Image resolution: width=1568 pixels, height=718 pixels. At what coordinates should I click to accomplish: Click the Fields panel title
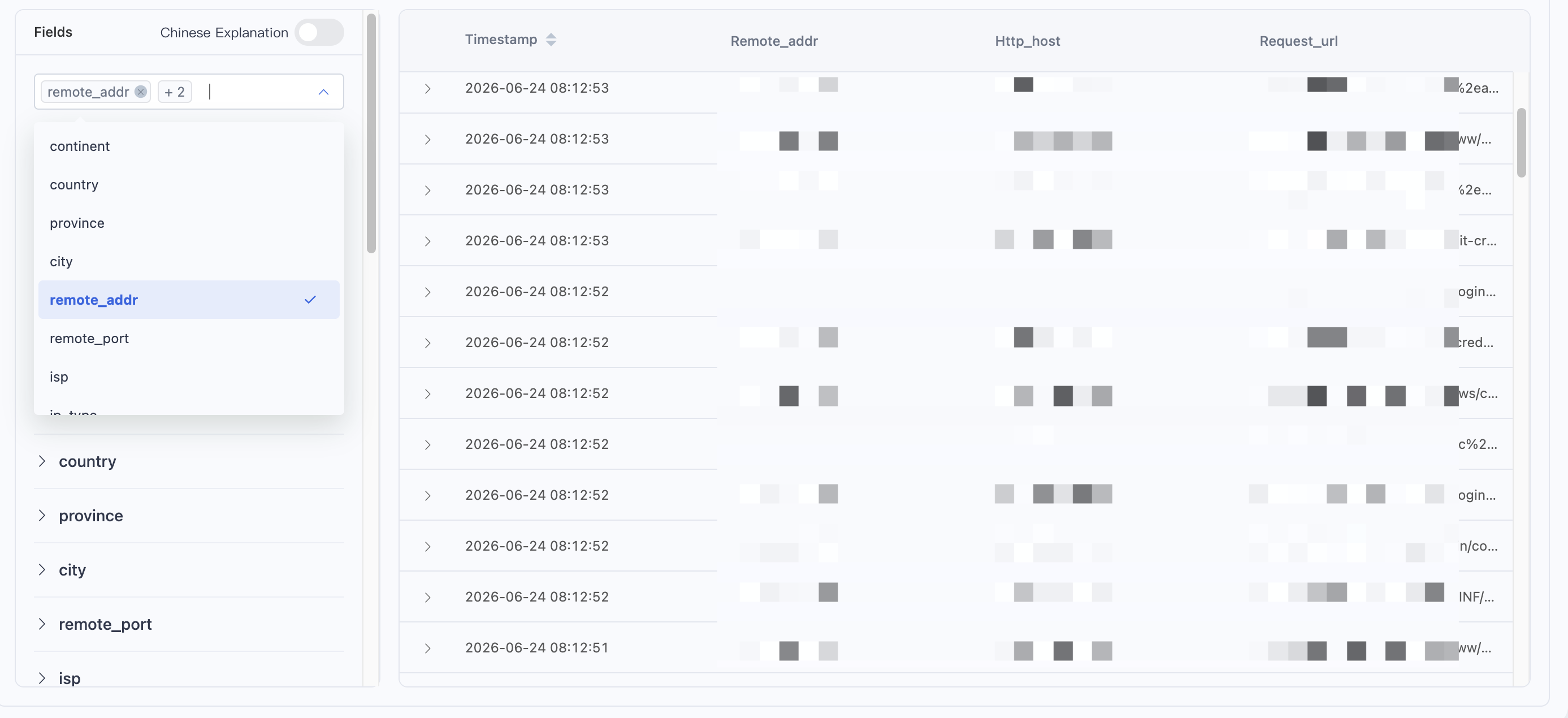point(53,32)
